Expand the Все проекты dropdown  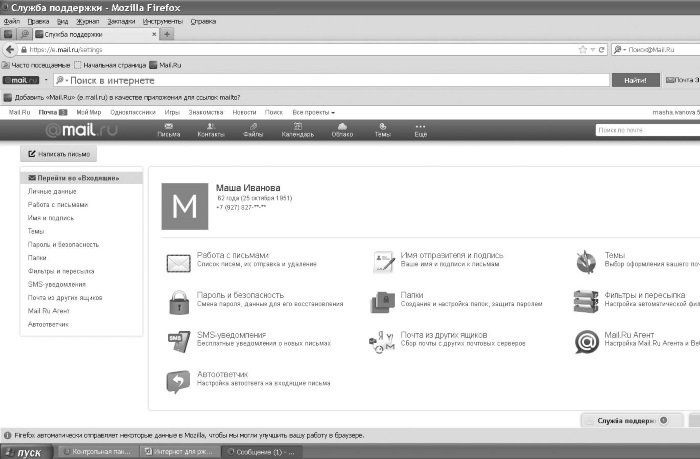[x=313, y=113]
